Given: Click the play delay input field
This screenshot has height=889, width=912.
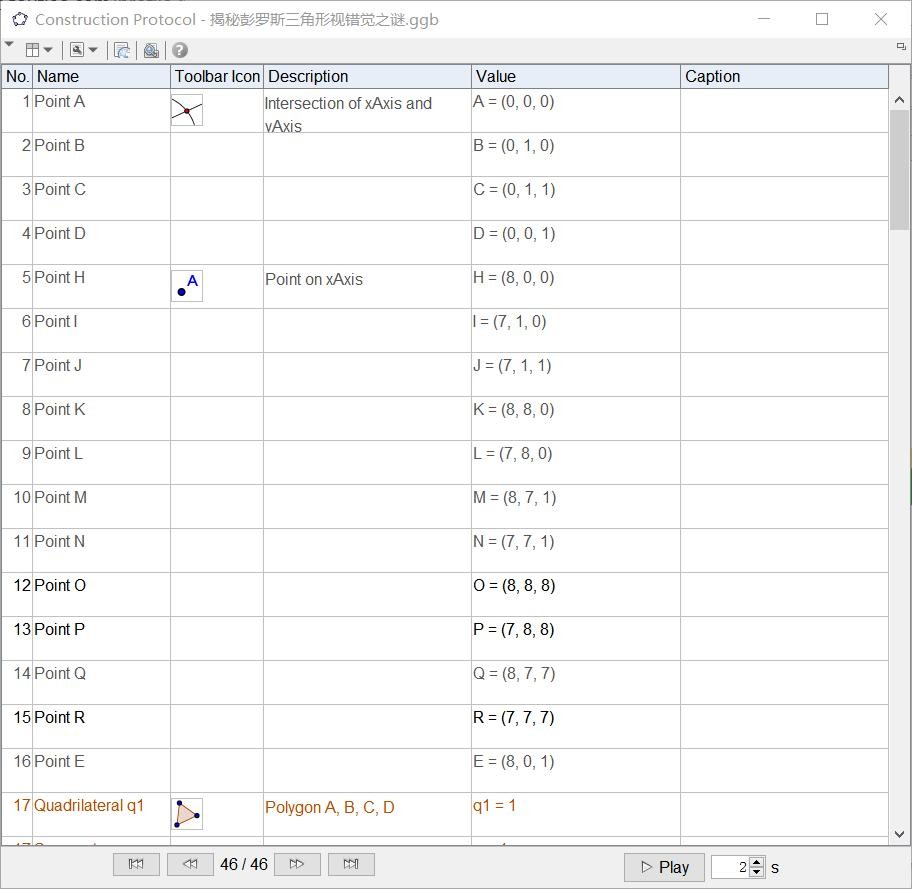Looking at the screenshot, I should pos(730,867).
